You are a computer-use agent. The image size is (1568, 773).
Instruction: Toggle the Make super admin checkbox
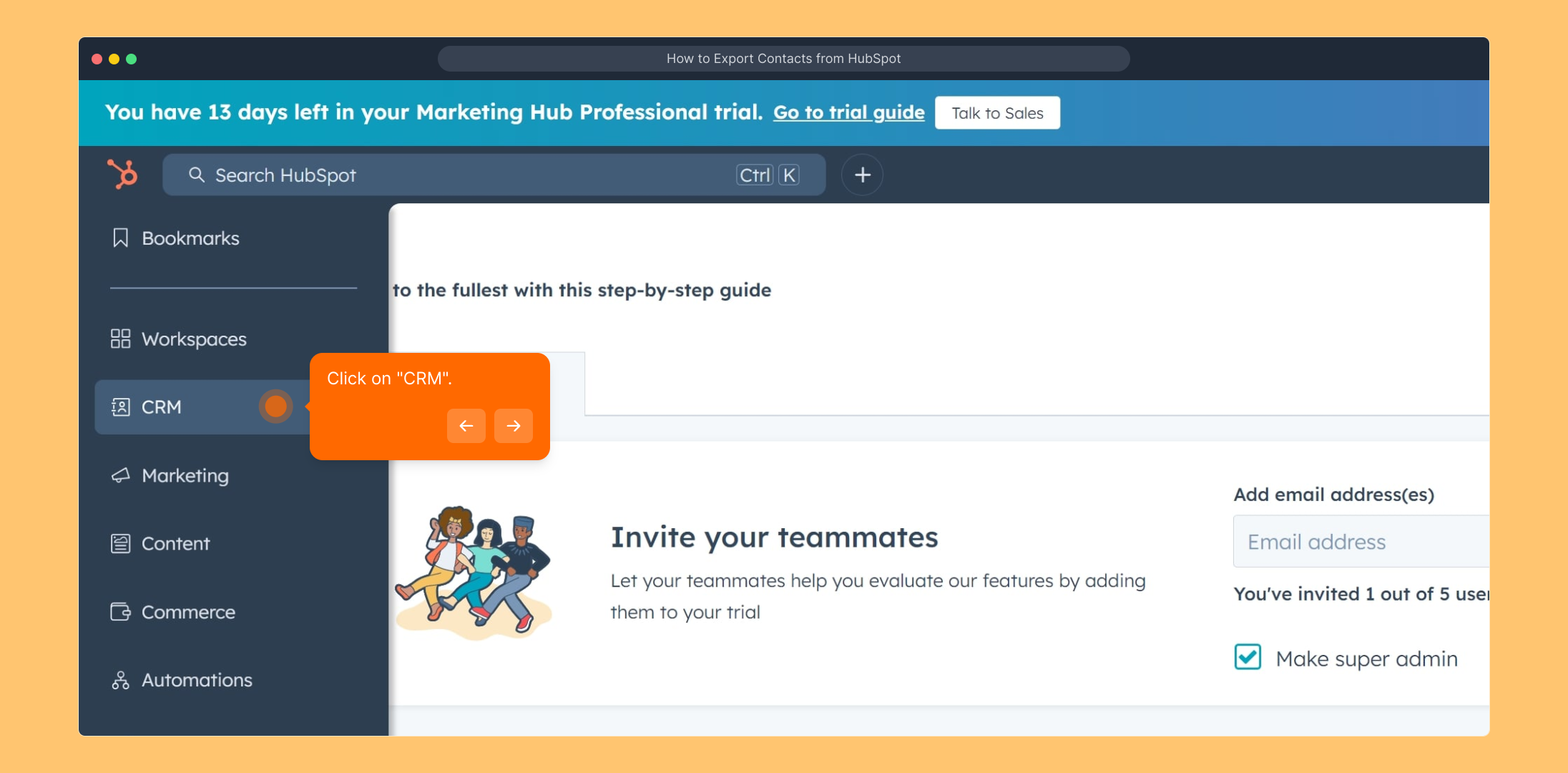[x=1248, y=657]
